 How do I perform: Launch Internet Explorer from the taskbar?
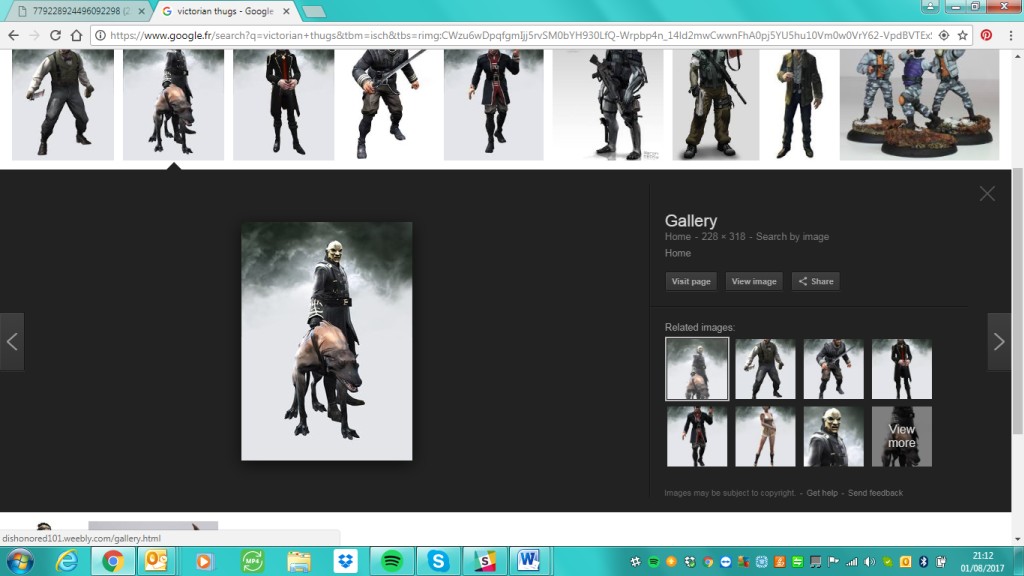pyautogui.click(x=67, y=561)
